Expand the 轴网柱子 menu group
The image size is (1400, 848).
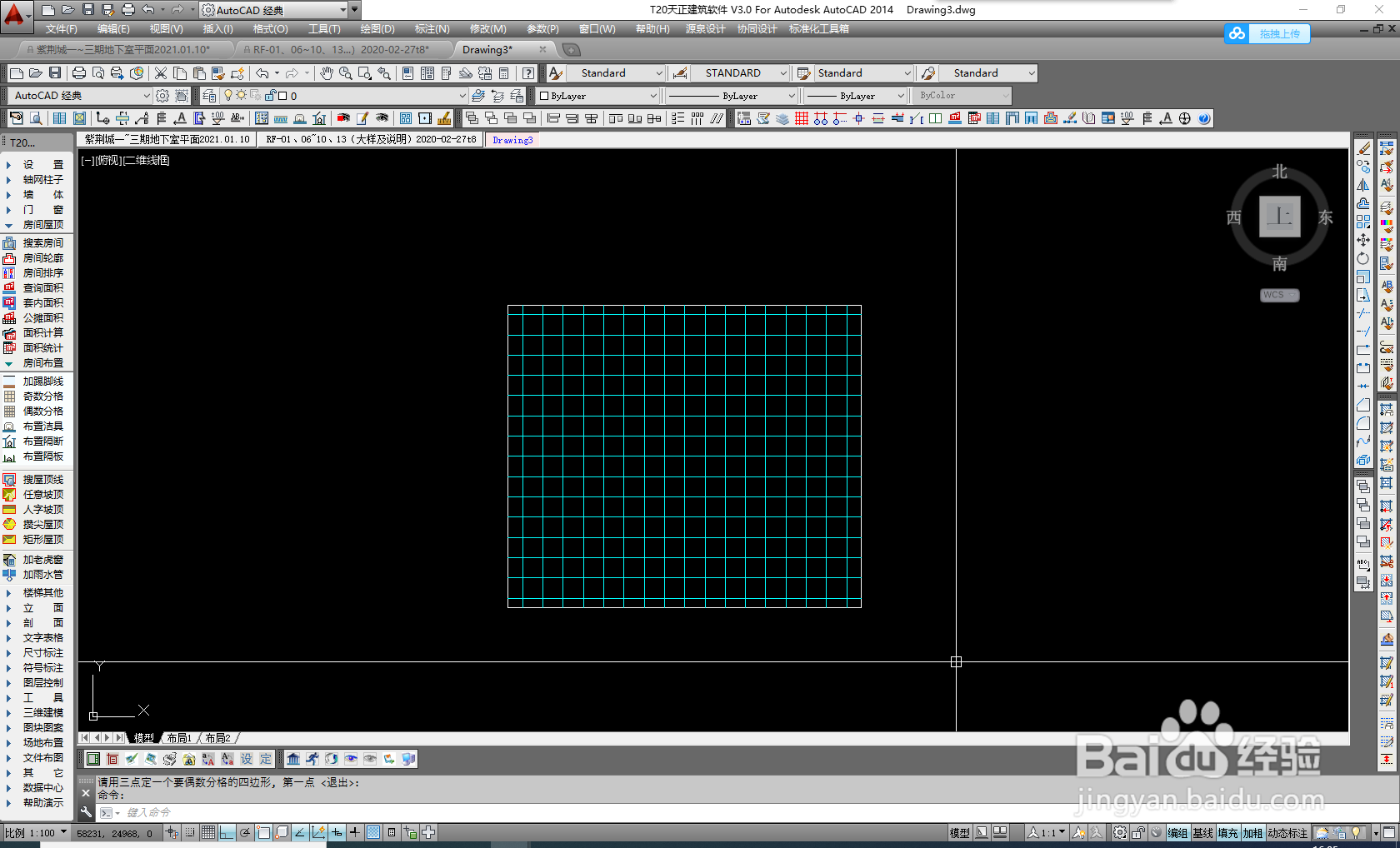point(36,180)
